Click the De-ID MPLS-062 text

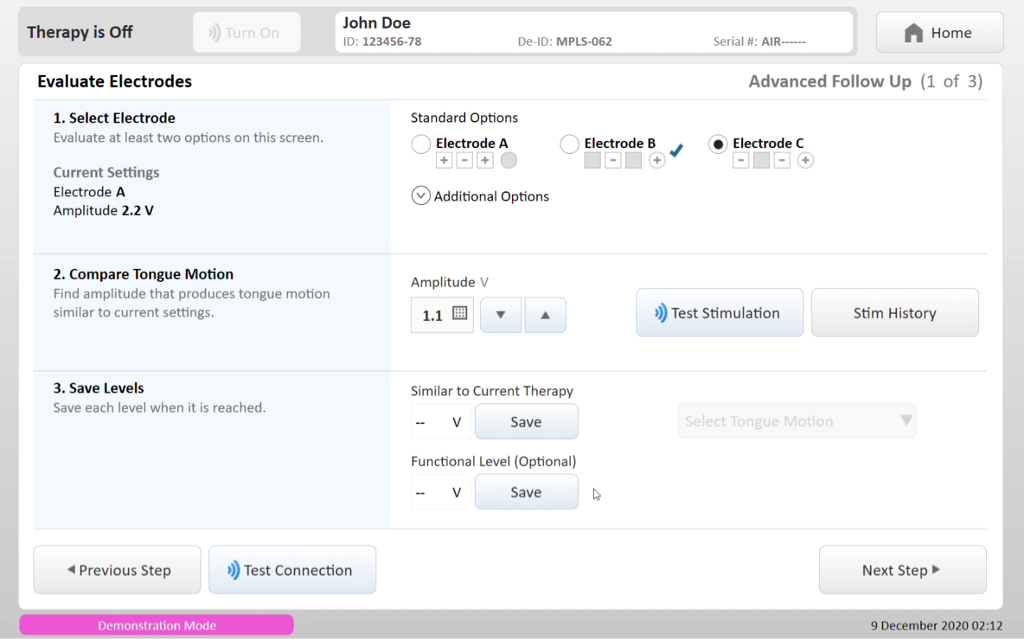pos(565,42)
